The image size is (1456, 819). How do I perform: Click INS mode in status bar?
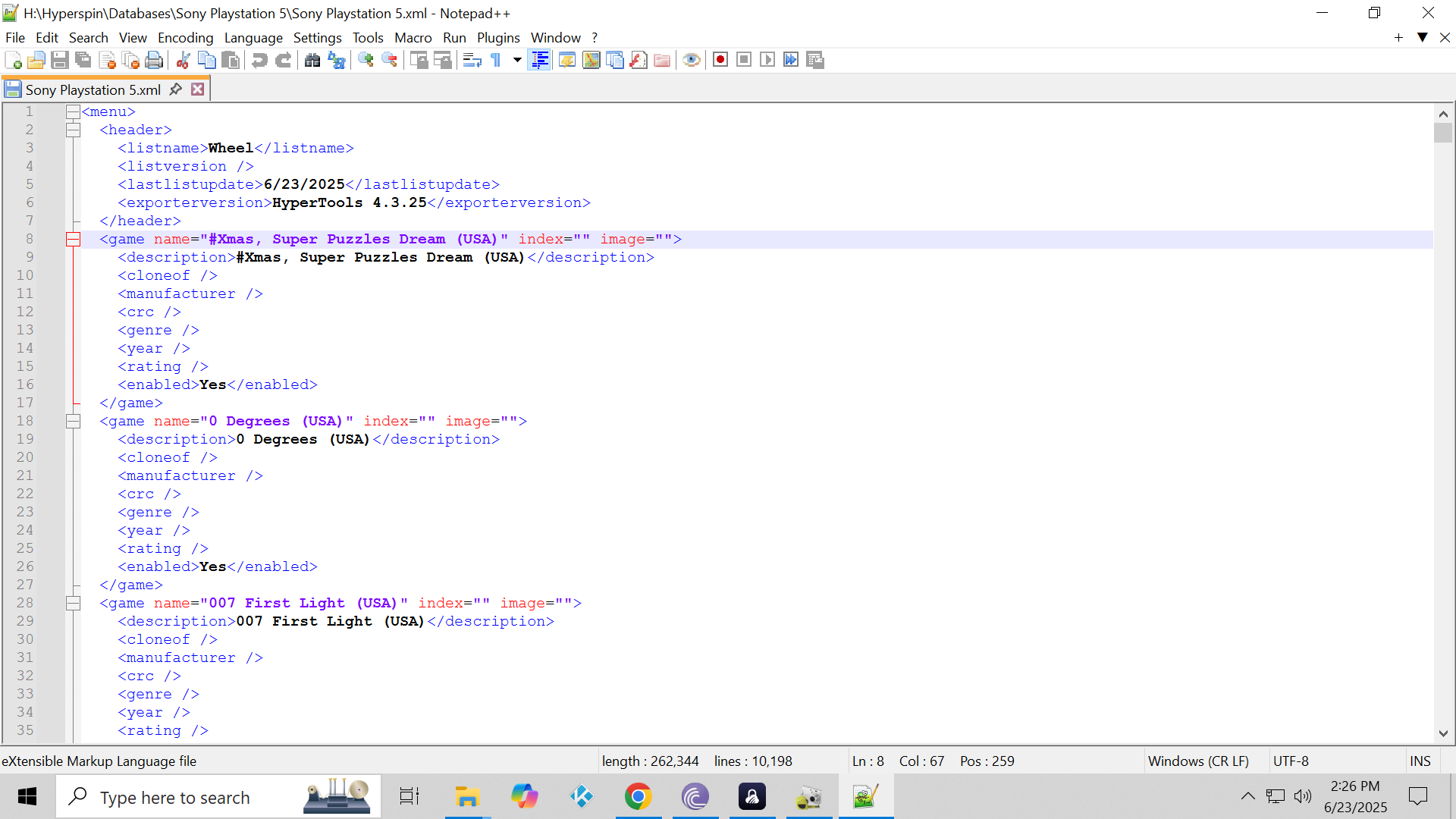click(x=1420, y=761)
